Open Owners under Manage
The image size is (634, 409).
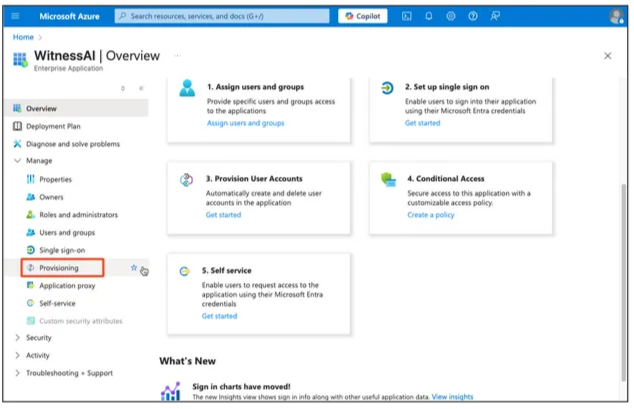(x=51, y=197)
